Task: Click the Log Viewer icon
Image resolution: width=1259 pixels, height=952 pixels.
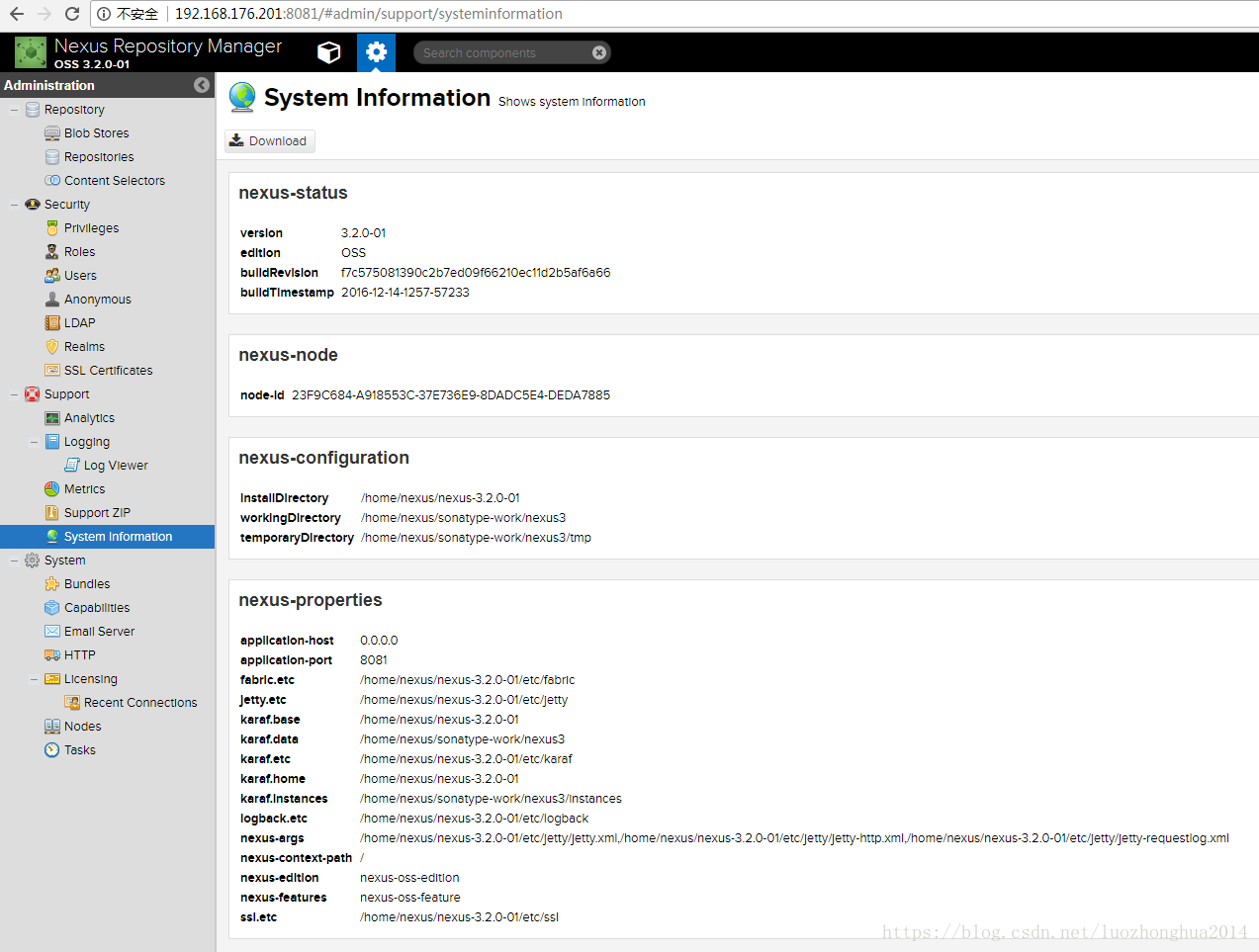Action: (72, 466)
